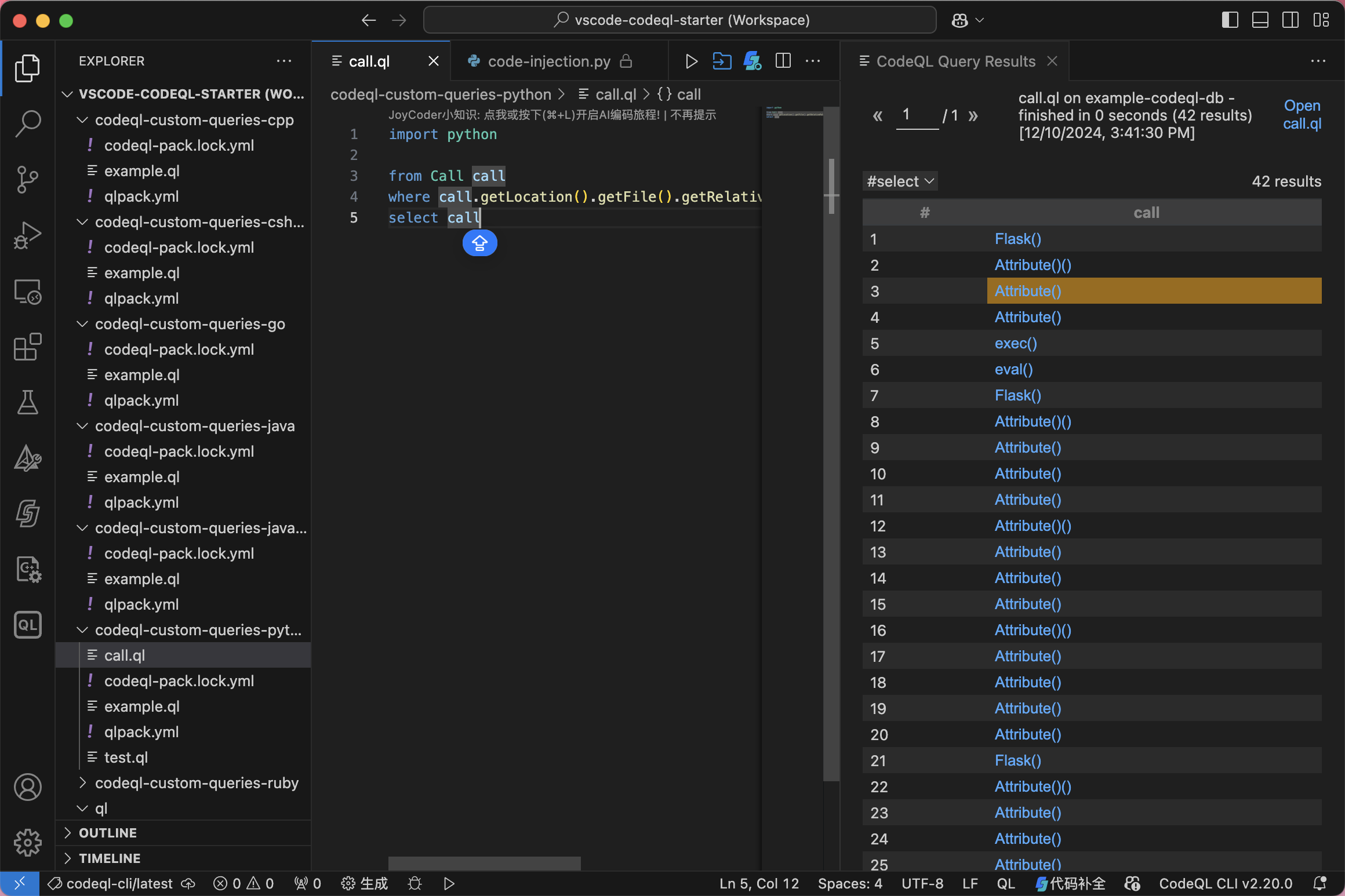The height and width of the screenshot is (896, 1345).
Task: Switch to the code-injection.py tab
Action: pyautogui.click(x=548, y=61)
